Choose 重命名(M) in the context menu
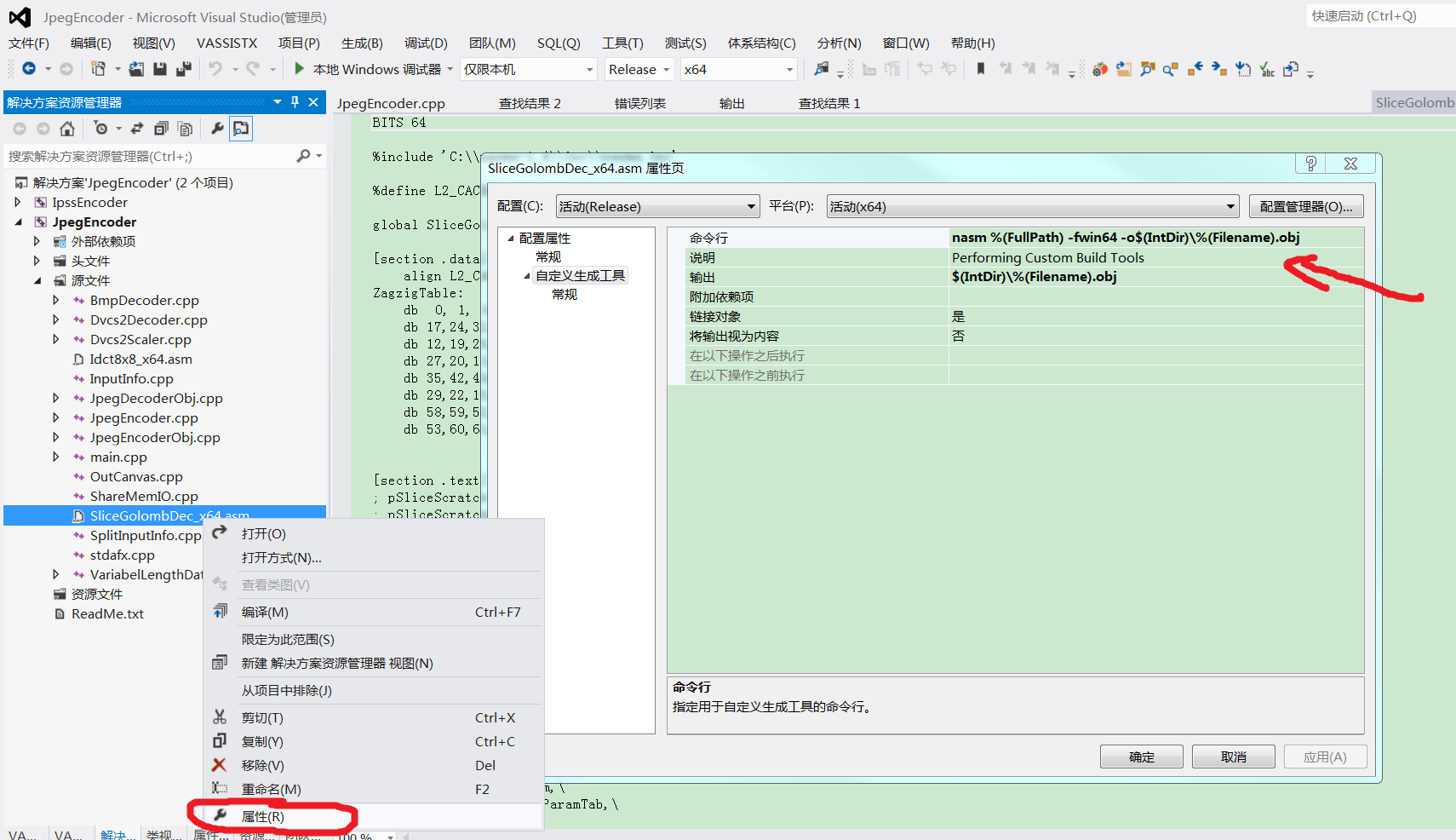Viewport: 1456px width, 840px height. 375,789
